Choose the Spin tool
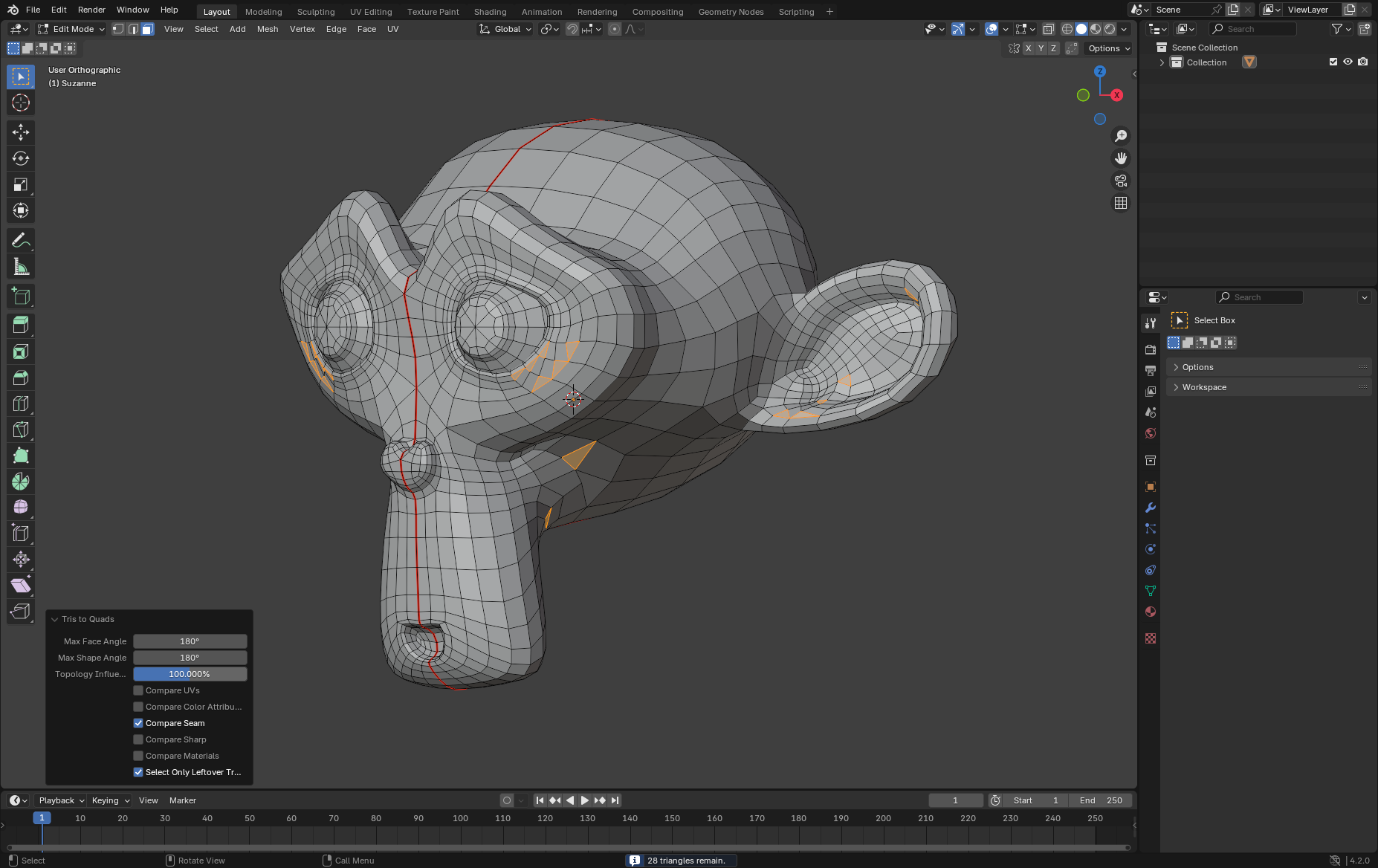 coord(21,482)
